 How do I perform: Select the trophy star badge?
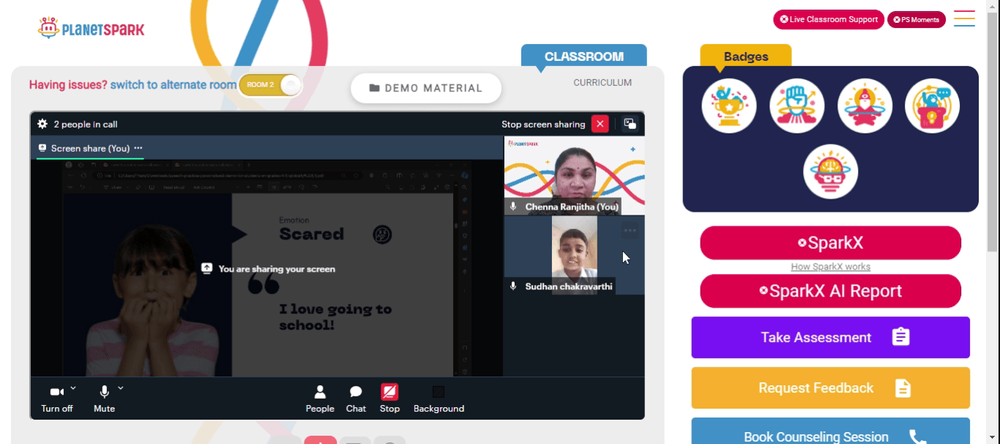pos(729,106)
